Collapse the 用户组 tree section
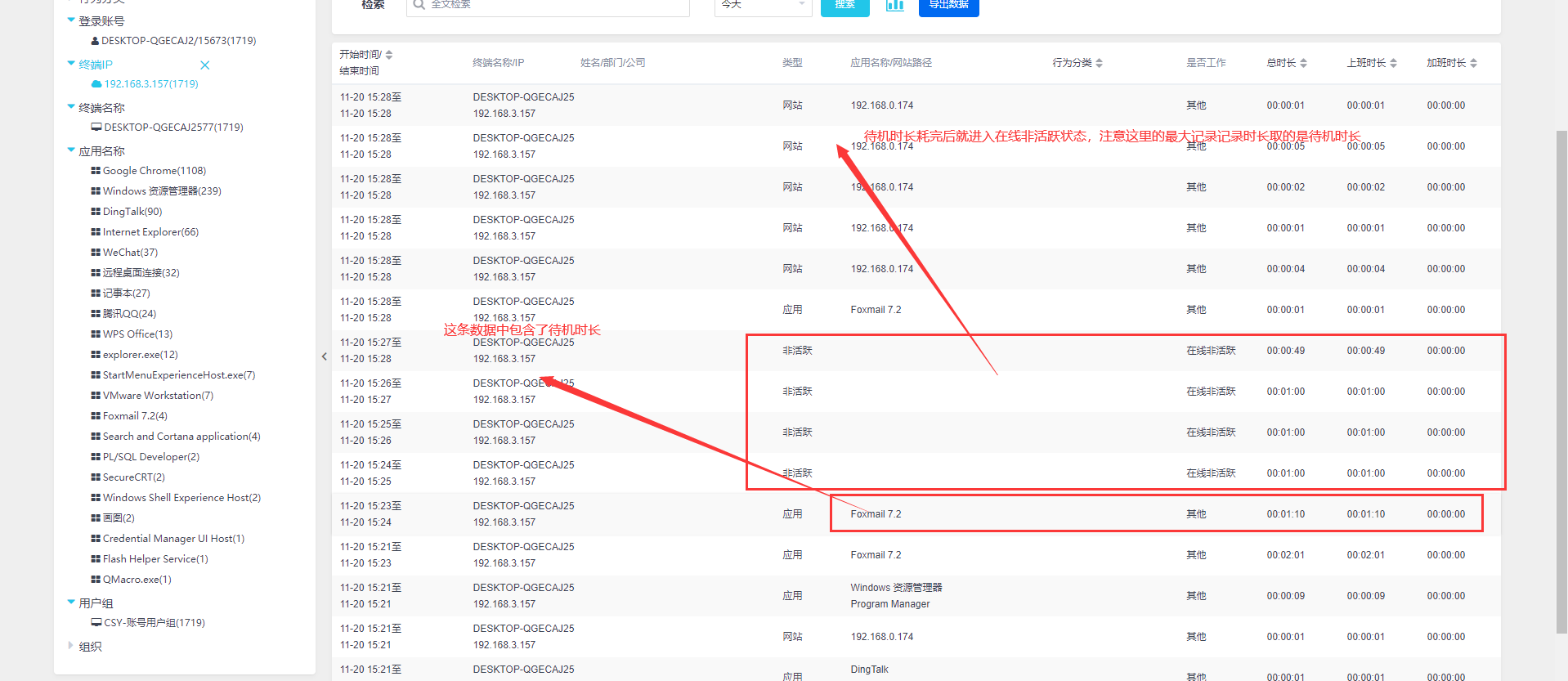 pos(71,603)
